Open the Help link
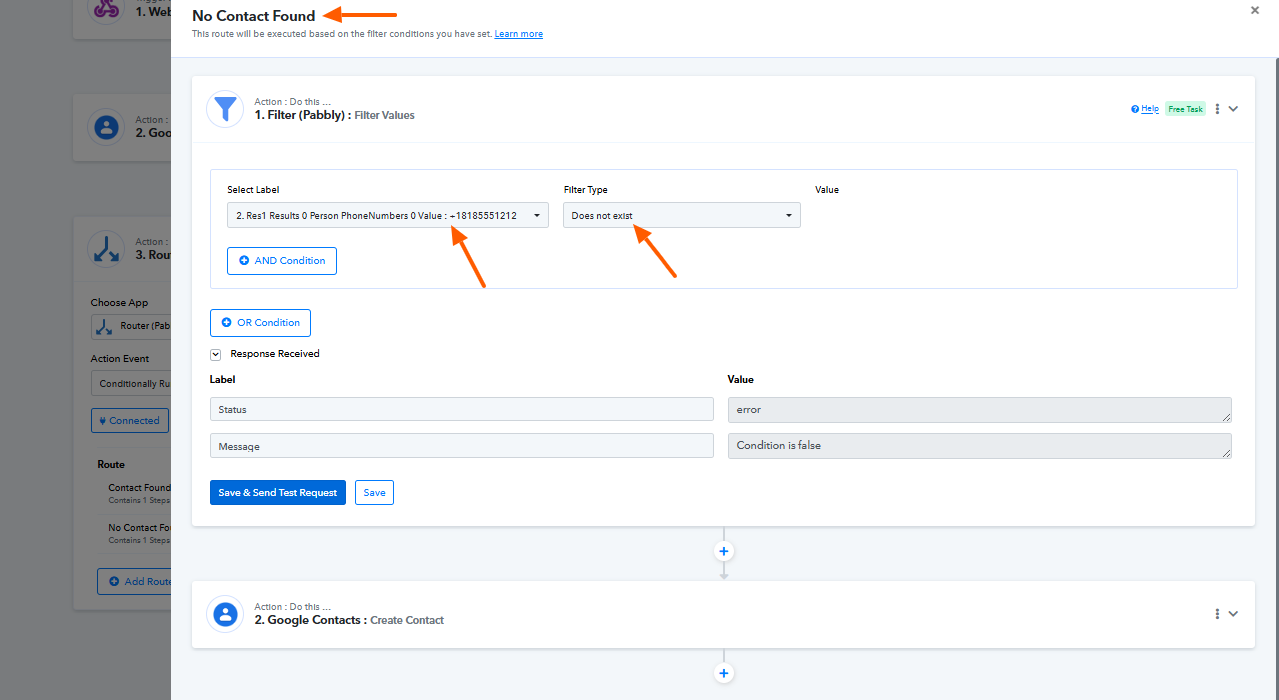 point(1145,109)
